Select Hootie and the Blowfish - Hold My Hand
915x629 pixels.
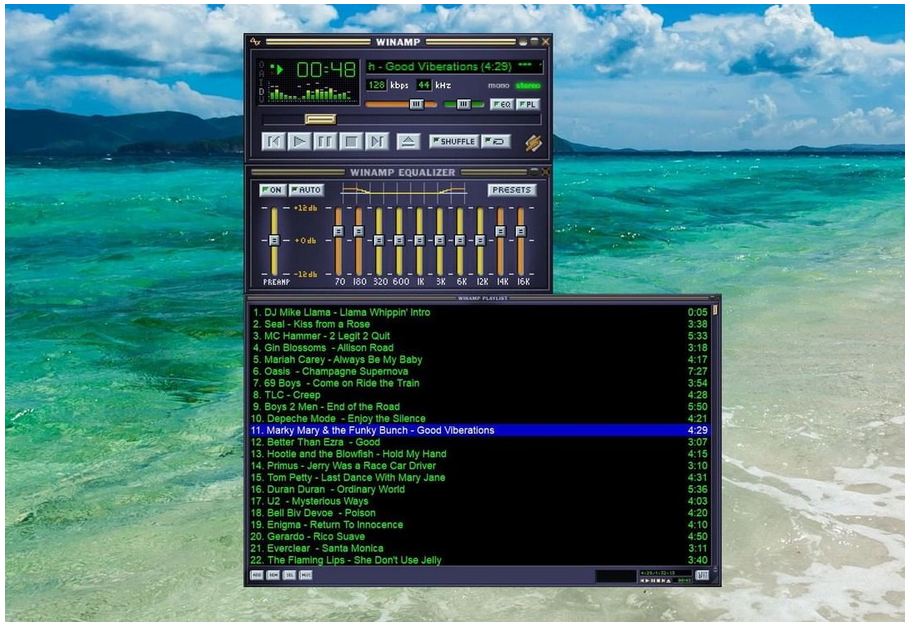click(x=479, y=454)
